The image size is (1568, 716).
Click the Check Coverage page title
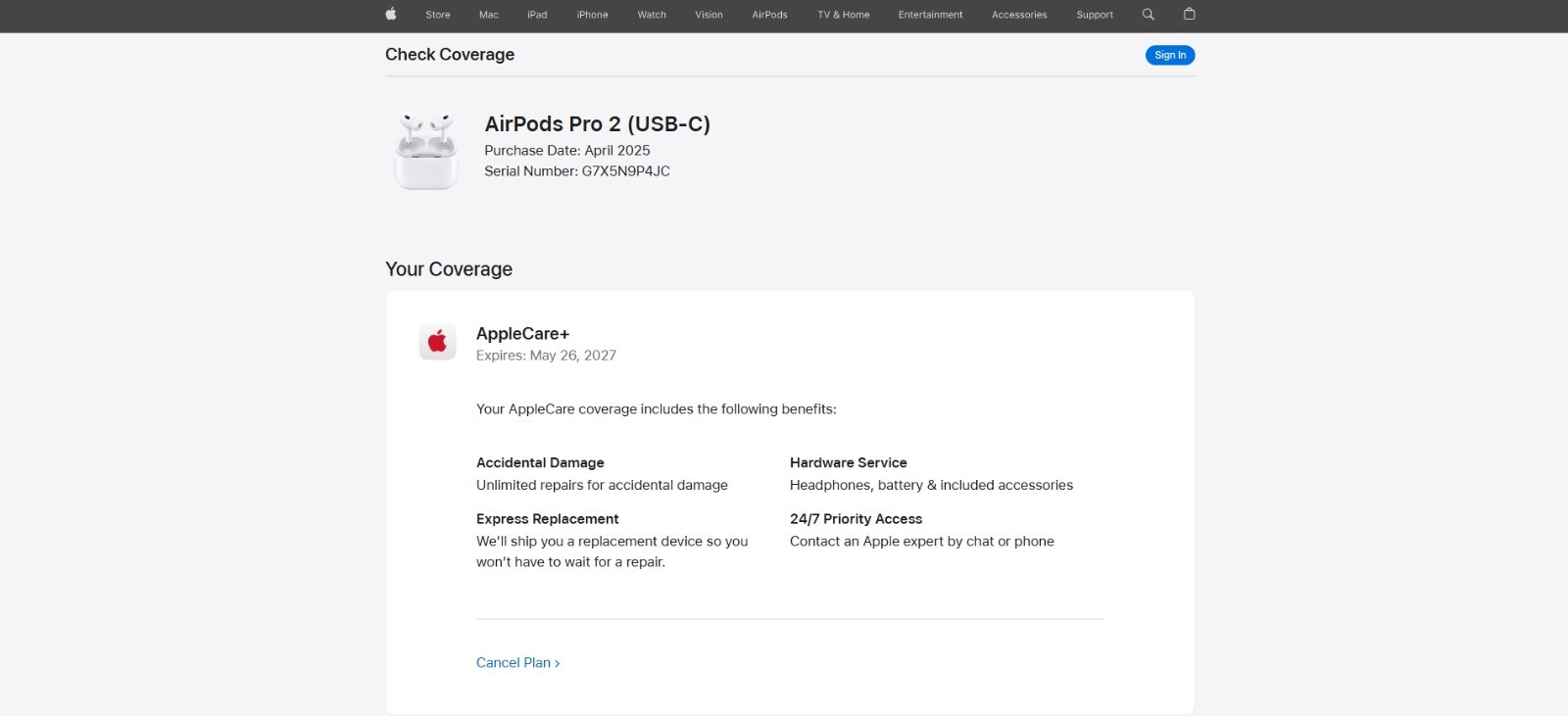pyautogui.click(x=450, y=55)
